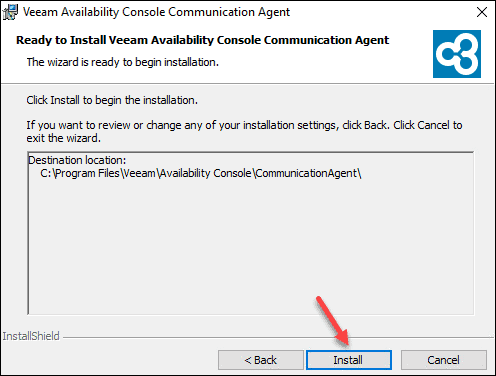
Task: Click empty title bar space left of X
Action: point(380,12)
